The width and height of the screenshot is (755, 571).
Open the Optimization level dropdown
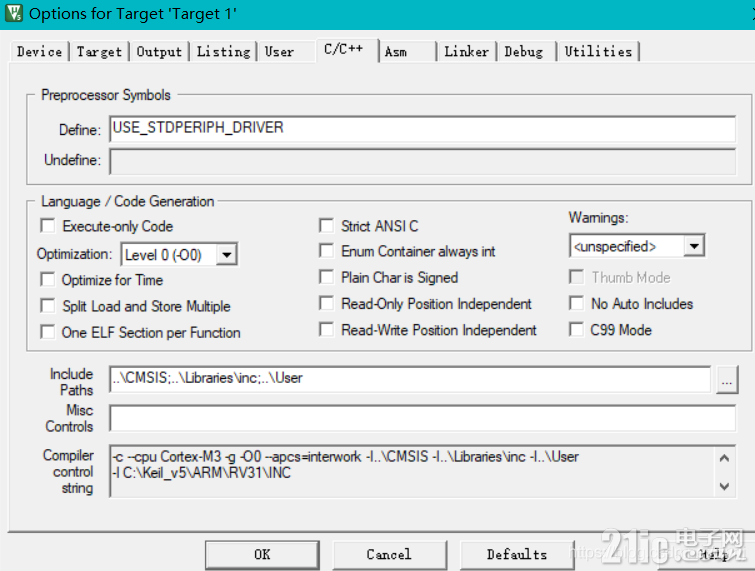tap(226, 254)
